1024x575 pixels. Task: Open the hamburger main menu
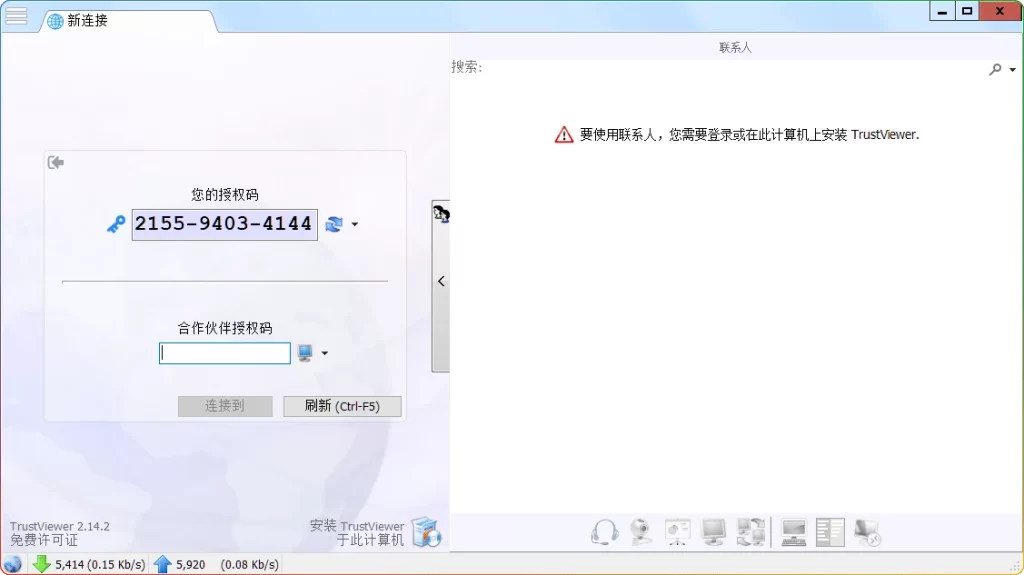tap(16, 16)
